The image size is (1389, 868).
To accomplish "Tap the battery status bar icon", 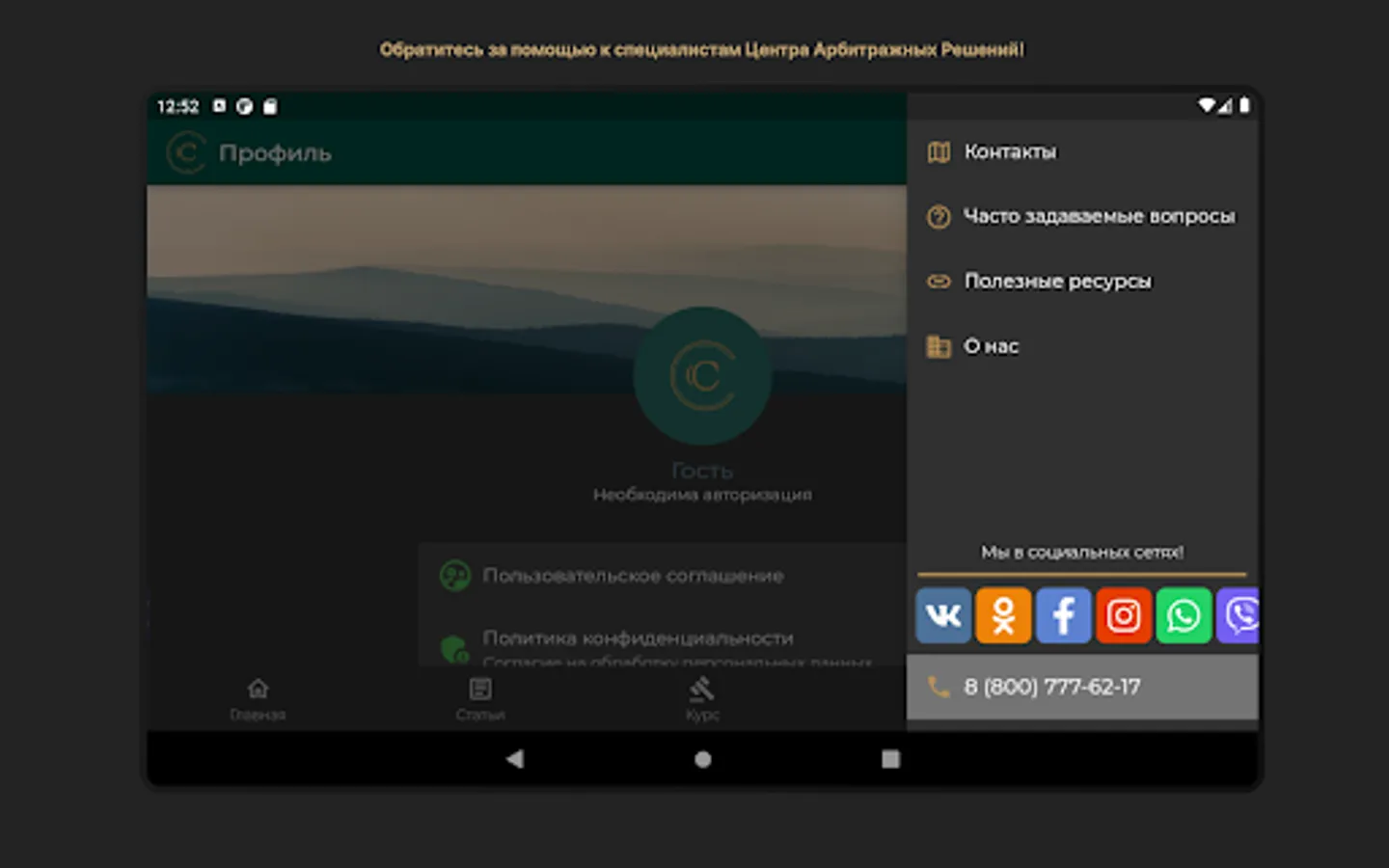I will 1244,106.
